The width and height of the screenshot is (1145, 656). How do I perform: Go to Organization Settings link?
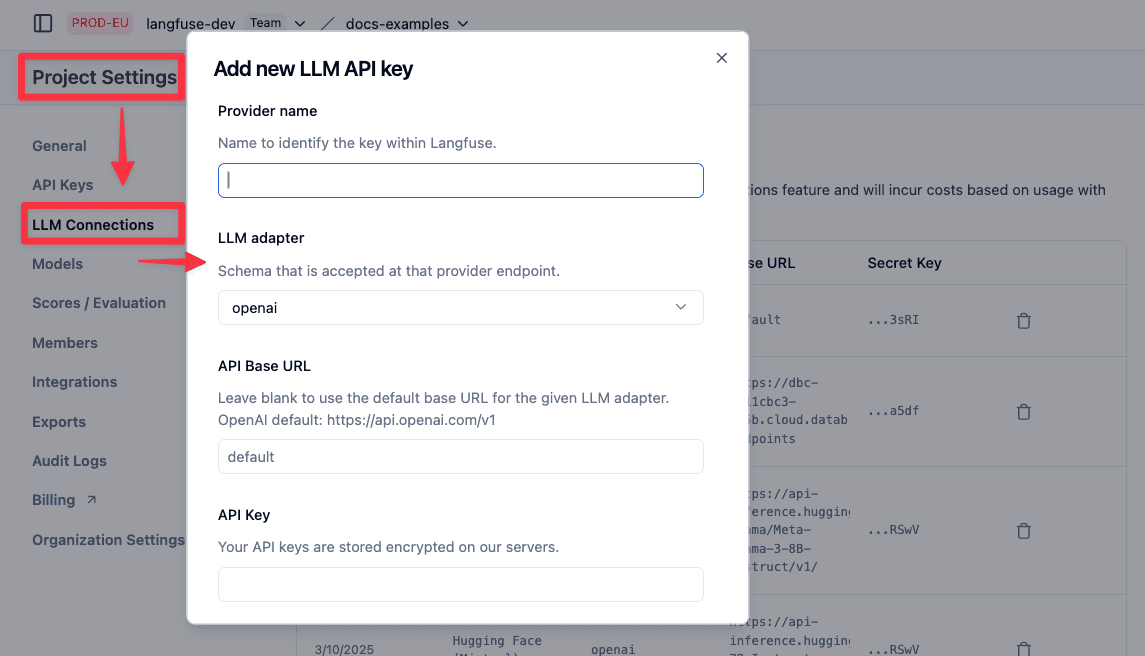point(108,540)
